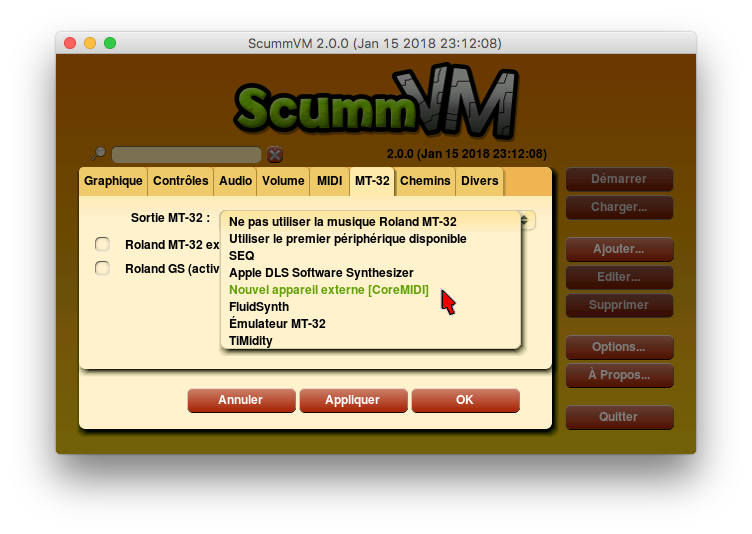Click the magnifier search icon

99,154
